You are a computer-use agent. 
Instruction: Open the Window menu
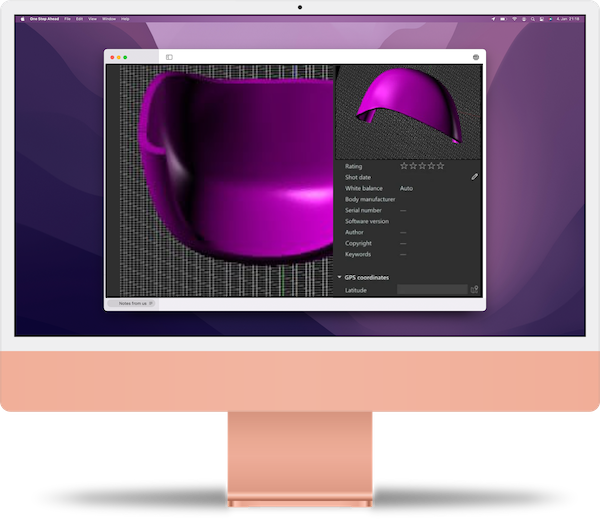108,19
